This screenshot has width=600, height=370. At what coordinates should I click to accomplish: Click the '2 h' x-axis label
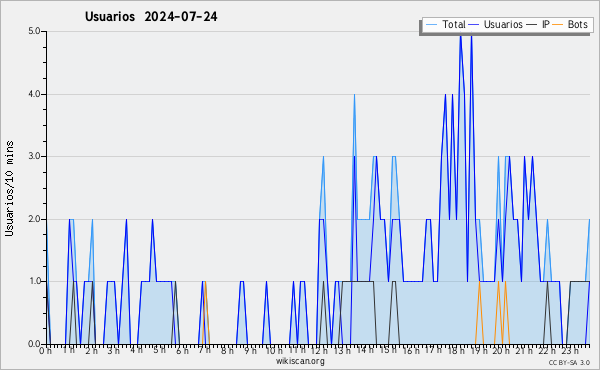pos(91,351)
